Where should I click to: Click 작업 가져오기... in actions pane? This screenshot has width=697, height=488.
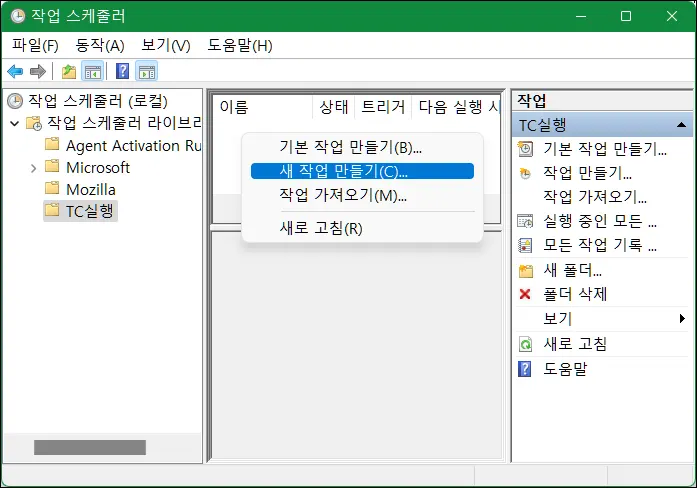tap(595, 196)
